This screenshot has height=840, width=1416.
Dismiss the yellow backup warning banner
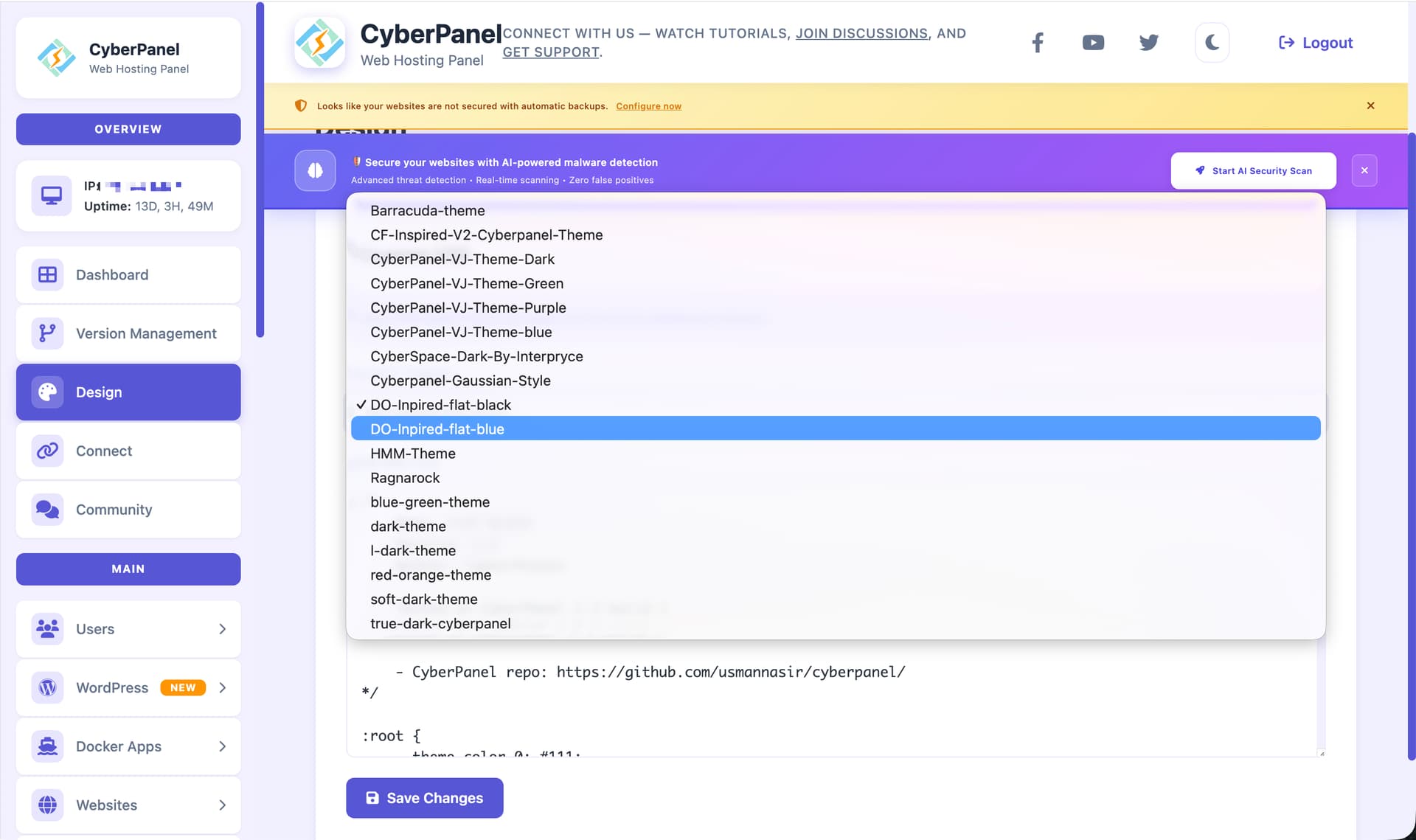[1370, 105]
